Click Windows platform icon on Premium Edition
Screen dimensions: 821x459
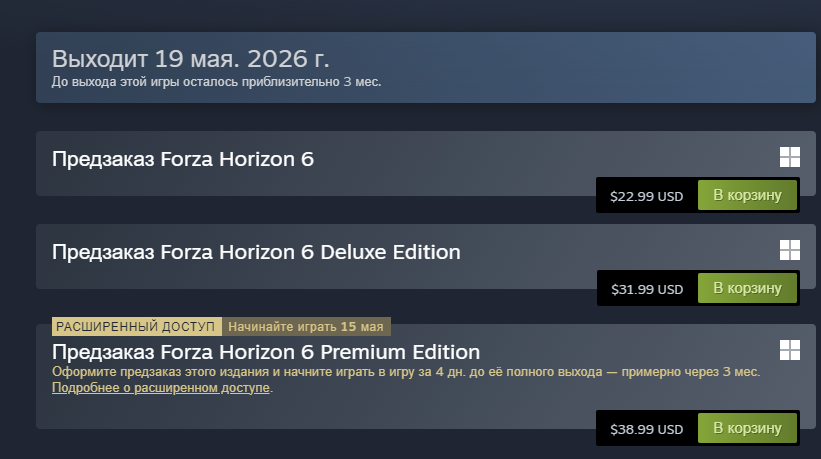790,349
